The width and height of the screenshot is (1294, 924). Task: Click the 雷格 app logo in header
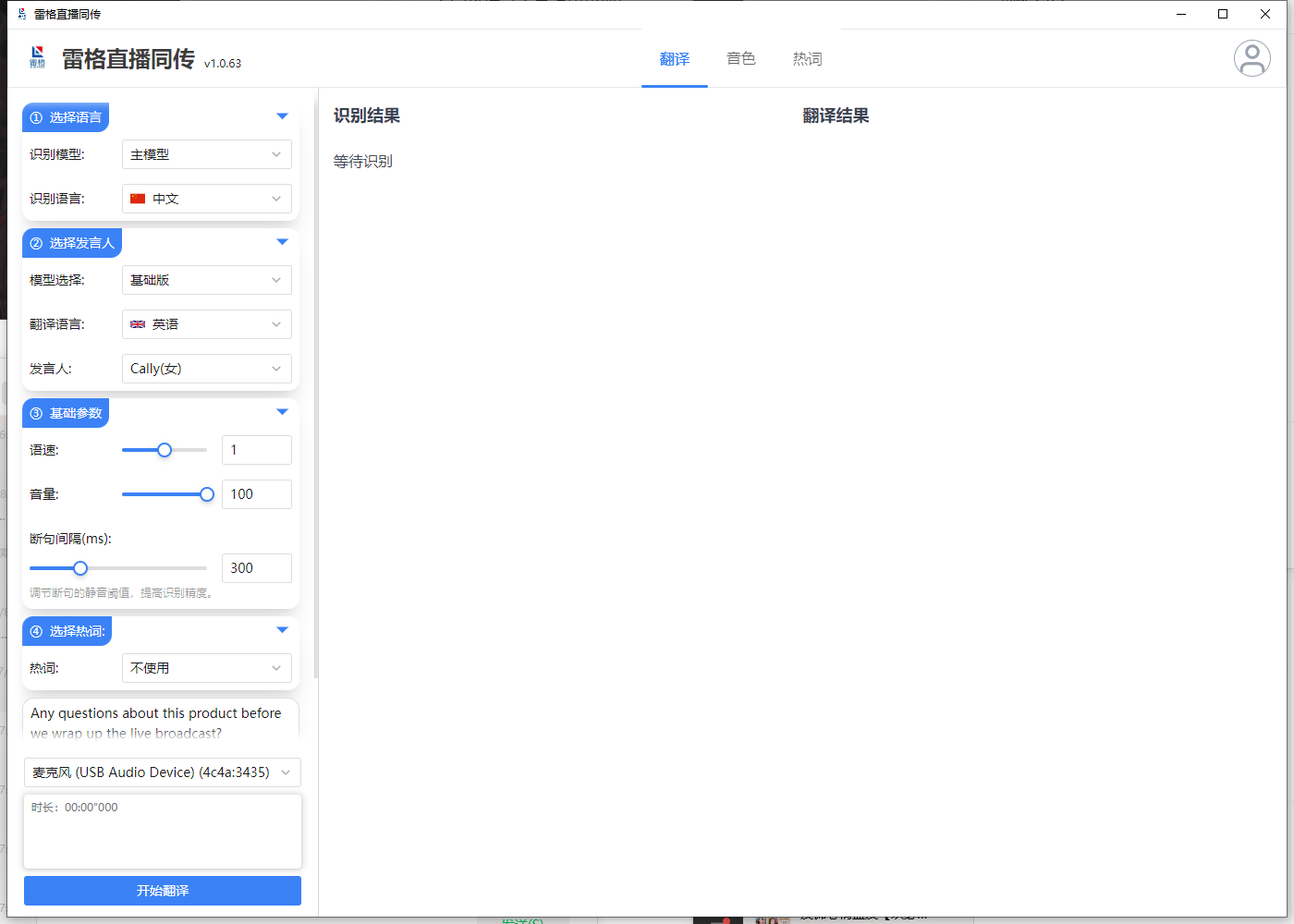pos(38,57)
